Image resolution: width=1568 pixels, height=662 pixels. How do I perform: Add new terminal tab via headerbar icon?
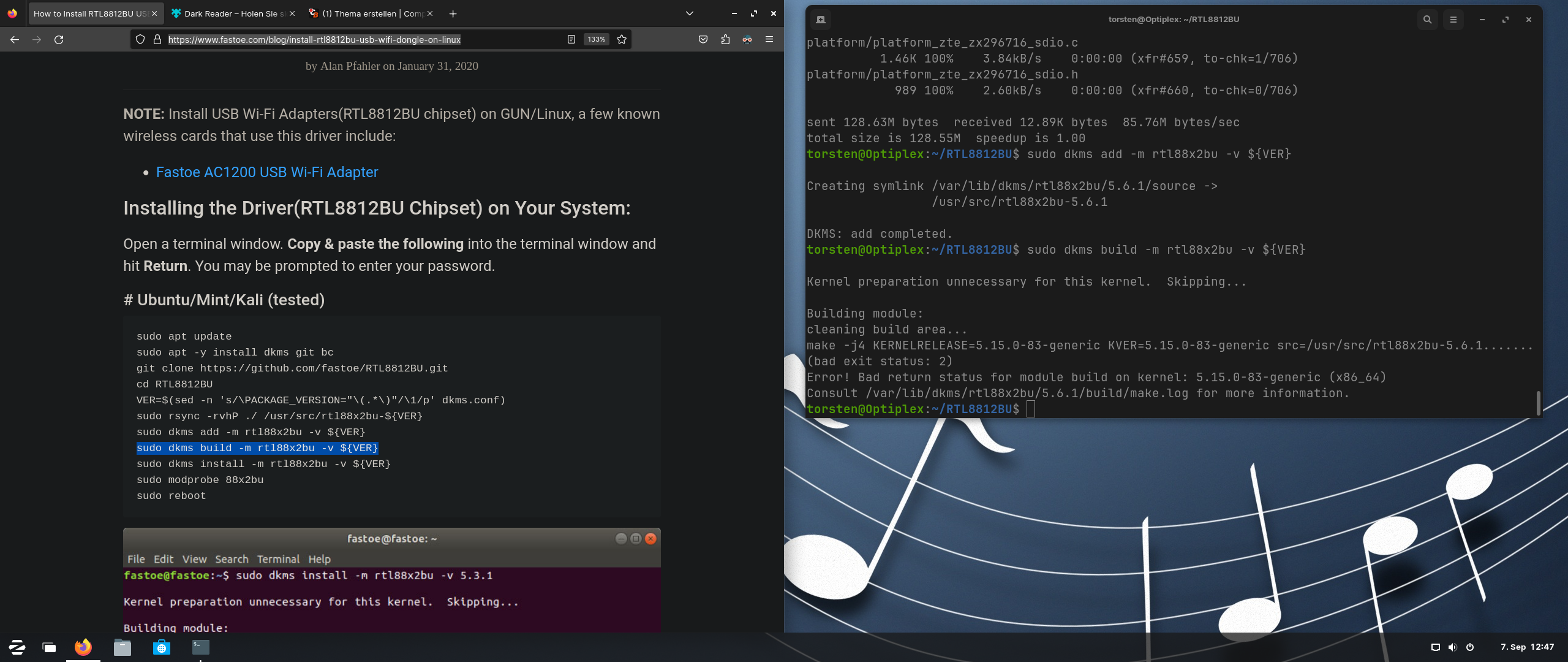[x=821, y=20]
